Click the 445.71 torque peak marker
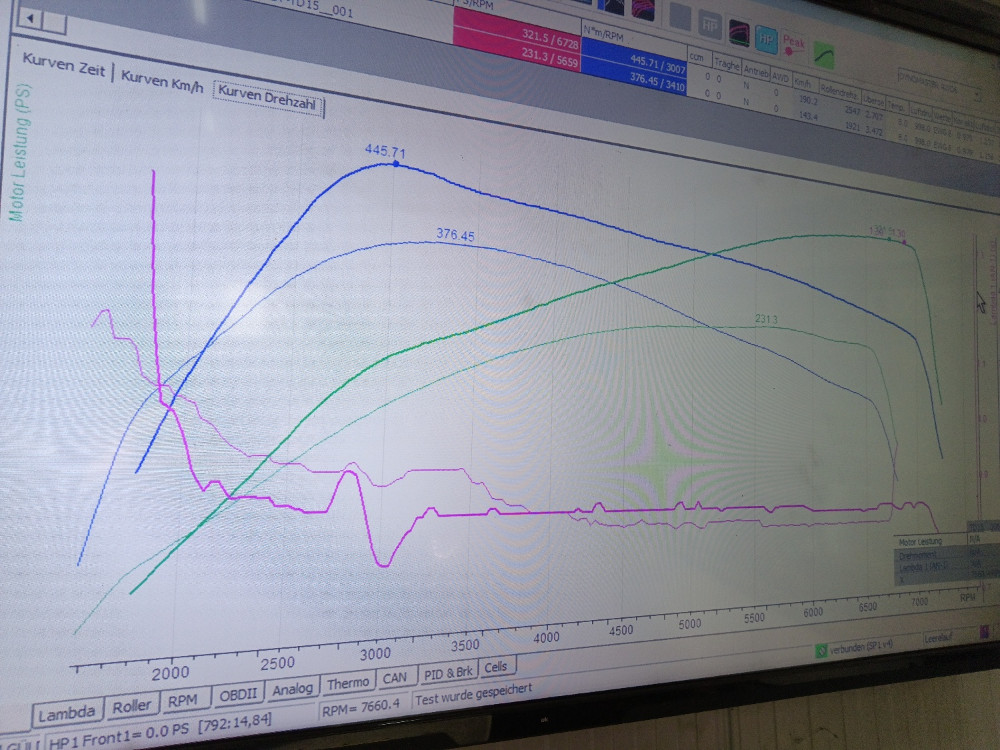The height and width of the screenshot is (750, 1000). 395,163
